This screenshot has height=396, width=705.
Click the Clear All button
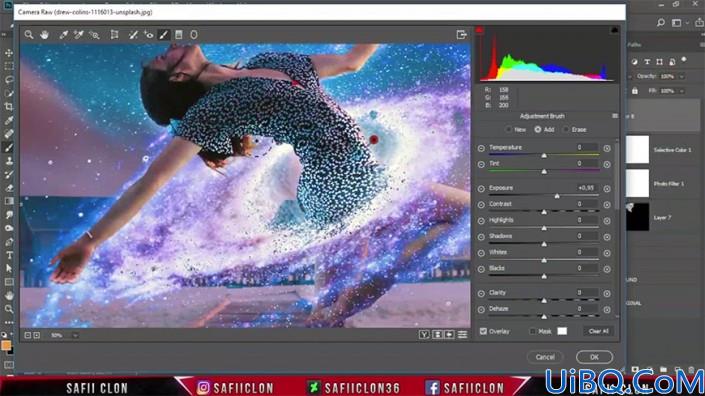(598, 331)
